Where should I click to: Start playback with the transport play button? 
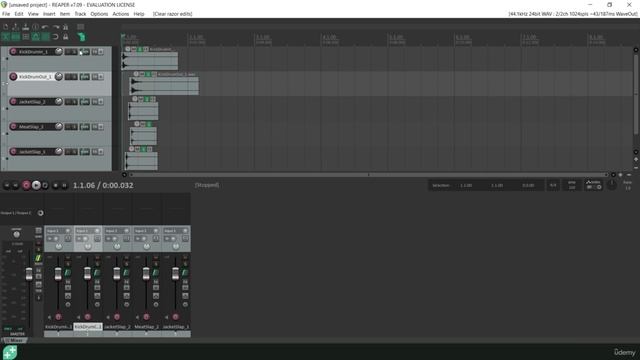[36, 185]
